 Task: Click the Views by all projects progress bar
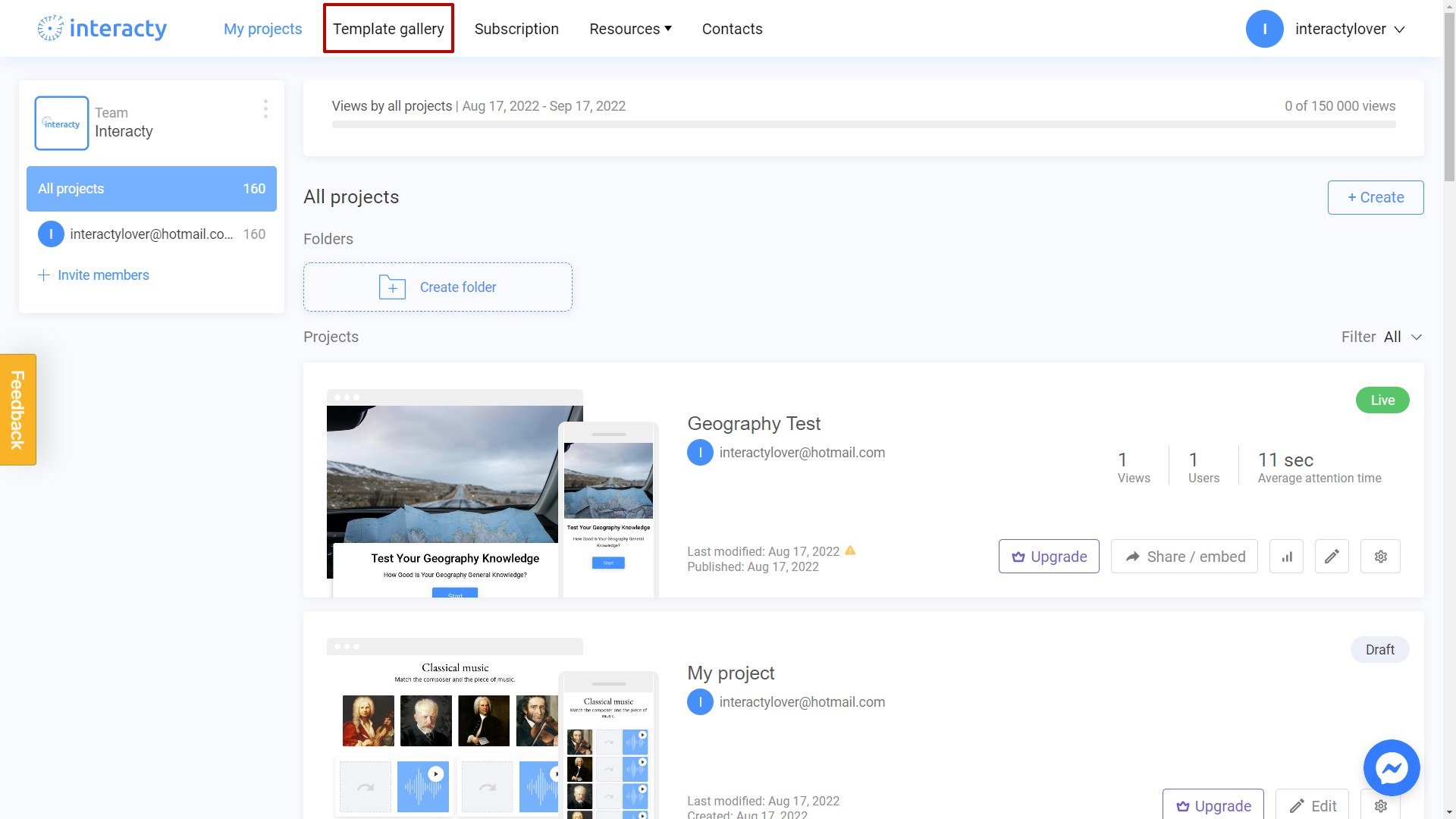click(x=864, y=124)
